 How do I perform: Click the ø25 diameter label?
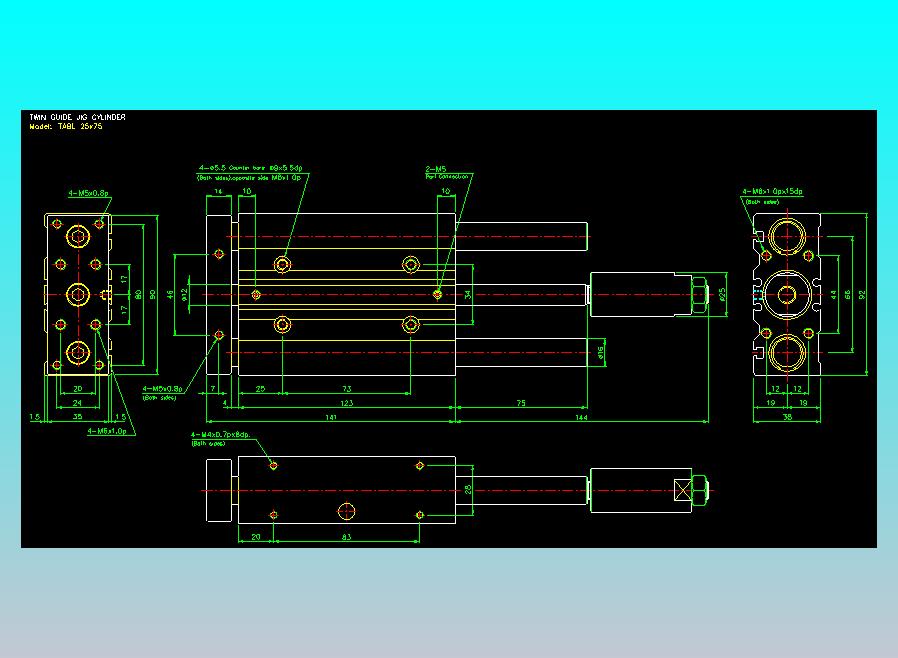[x=722, y=294]
